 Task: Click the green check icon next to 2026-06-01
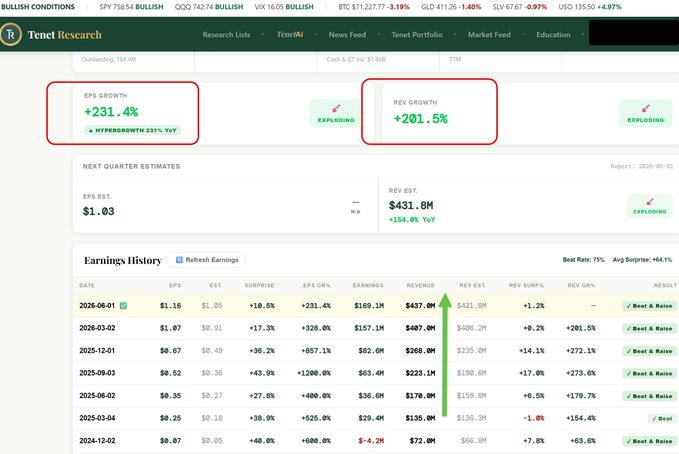tap(123, 306)
